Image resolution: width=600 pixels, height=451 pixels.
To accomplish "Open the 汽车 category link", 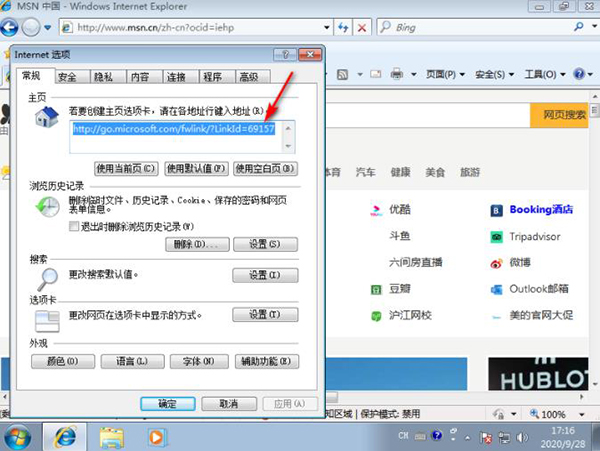I will 365,172.
